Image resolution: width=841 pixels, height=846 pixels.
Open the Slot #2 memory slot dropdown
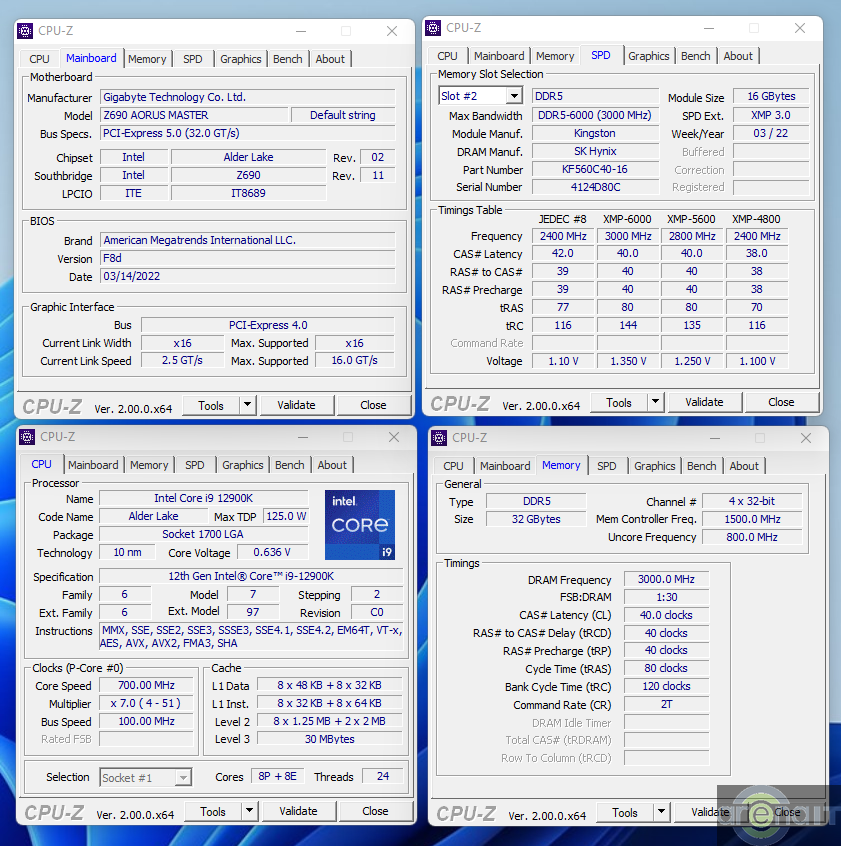coord(481,96)
